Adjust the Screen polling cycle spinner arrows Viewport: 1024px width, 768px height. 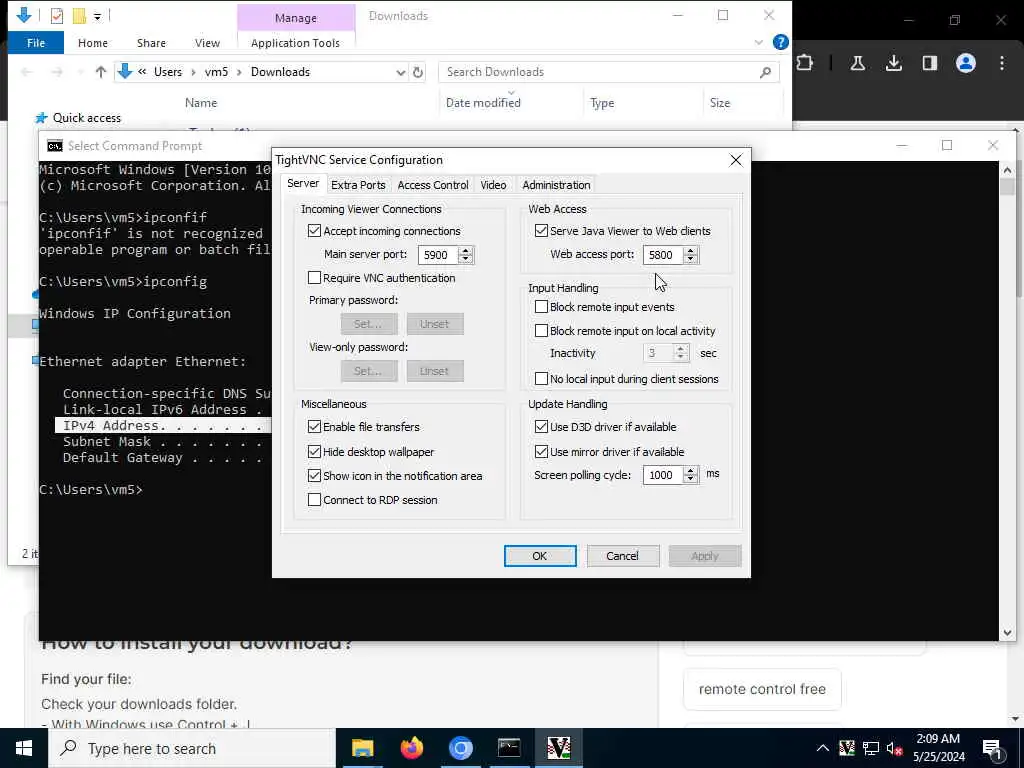click(x=691, y=475)
